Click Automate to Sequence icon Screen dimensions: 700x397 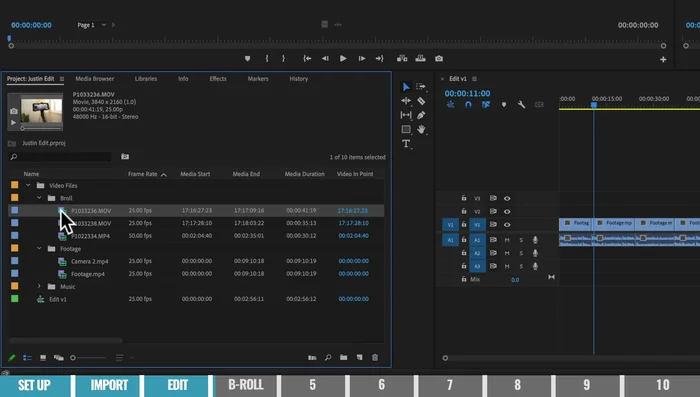(x=312, y=358)
